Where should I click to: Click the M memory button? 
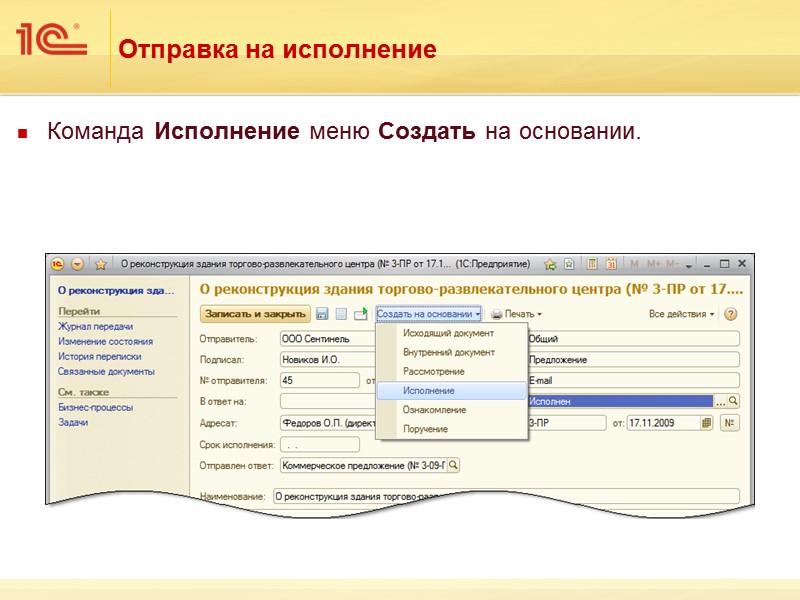tap(634, 264)
